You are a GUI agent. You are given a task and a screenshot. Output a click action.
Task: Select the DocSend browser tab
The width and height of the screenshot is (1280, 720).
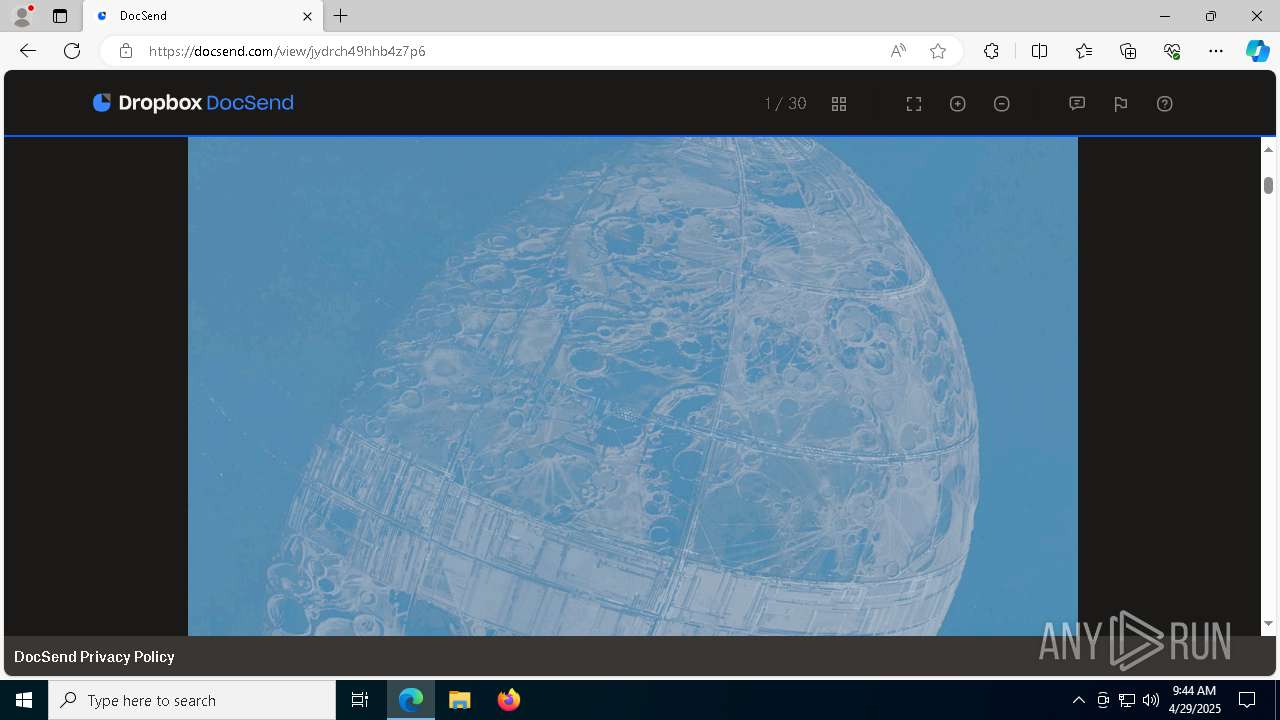[203, 16]
